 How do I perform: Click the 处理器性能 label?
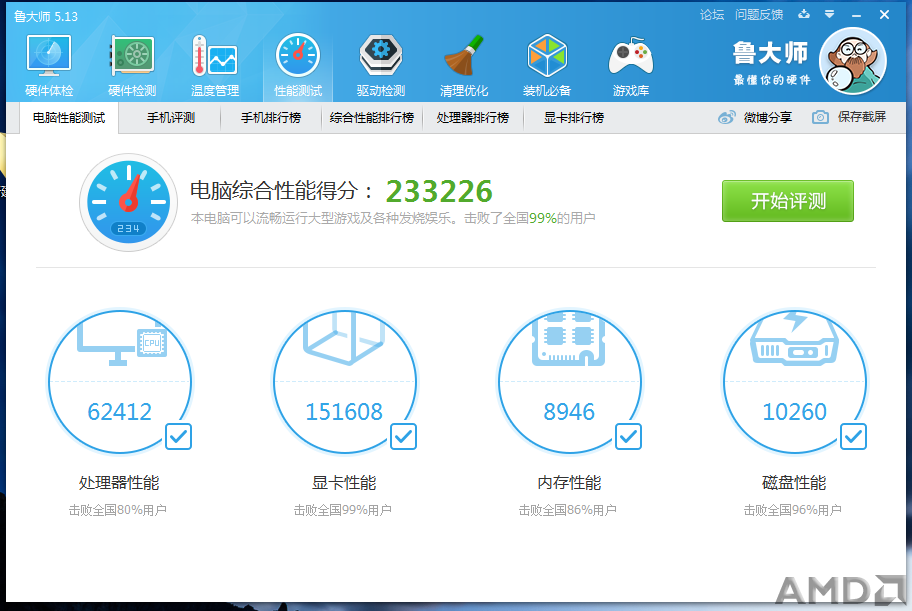pyautogui.click(x=119, y=482)
